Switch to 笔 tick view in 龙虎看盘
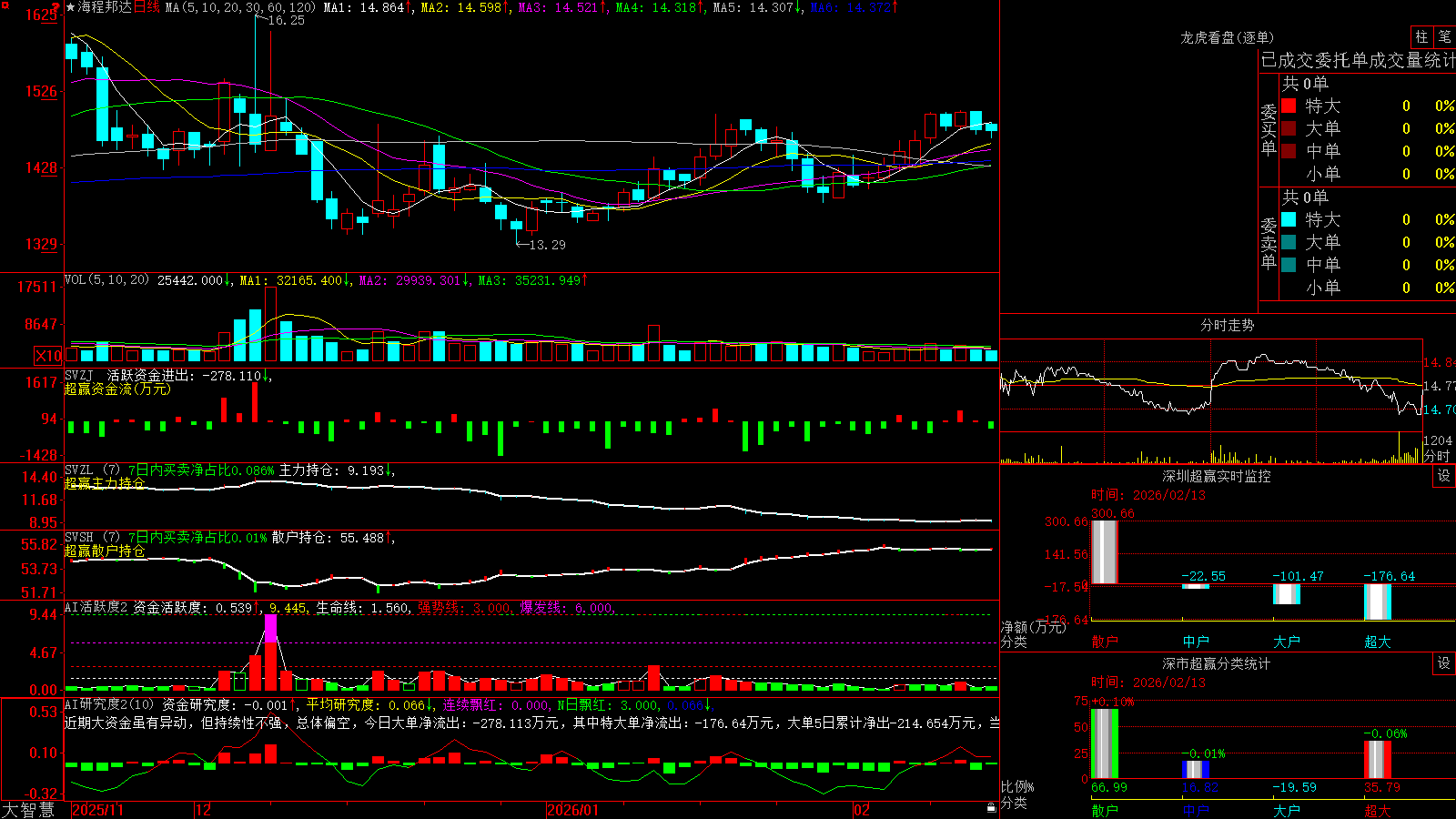The width and height of the screenshot is (1456, 819). 1444,37
